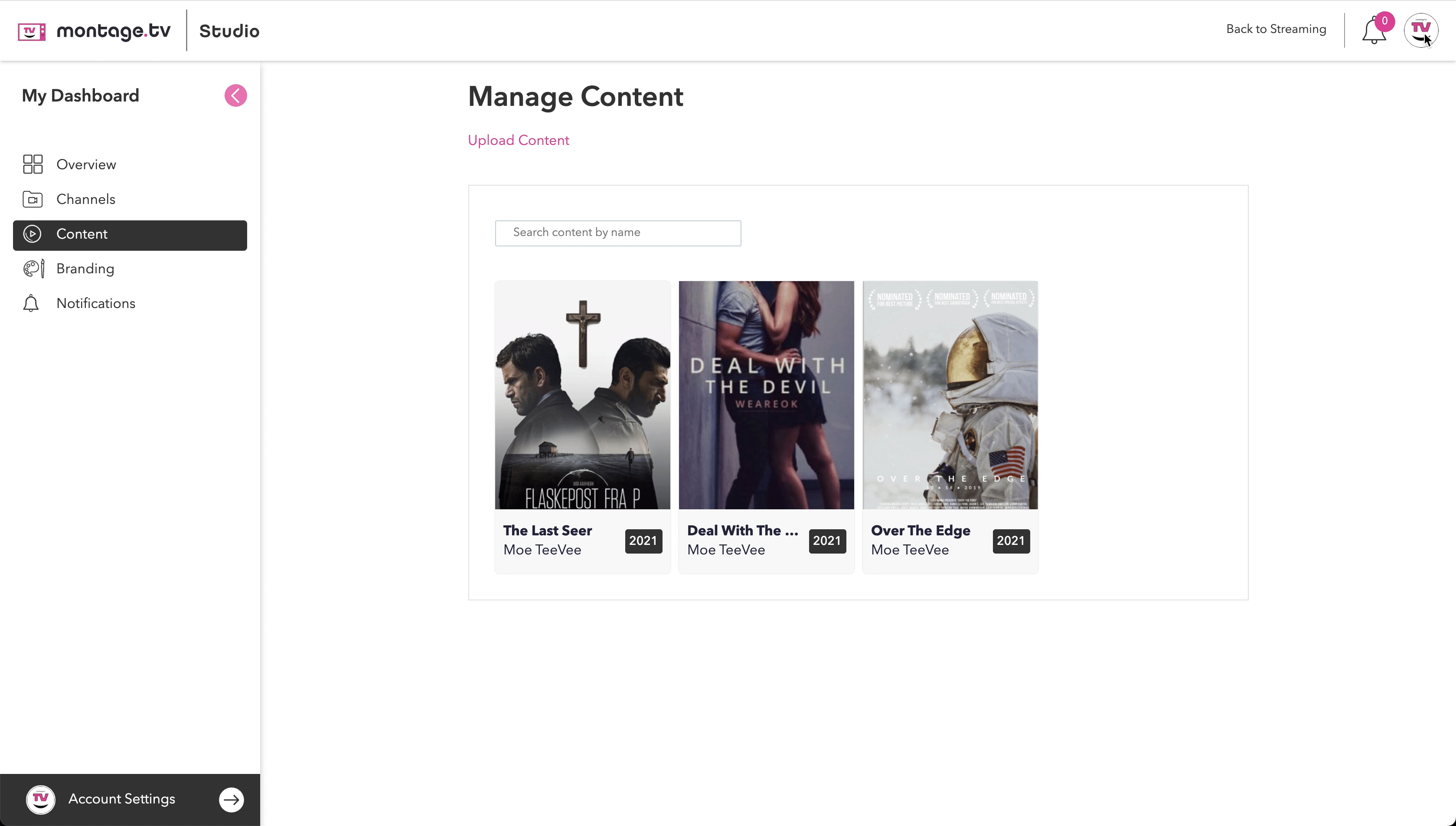Click 2021 badge on Deal With The Devil card
1456x826 pixels.
point(827,541)
